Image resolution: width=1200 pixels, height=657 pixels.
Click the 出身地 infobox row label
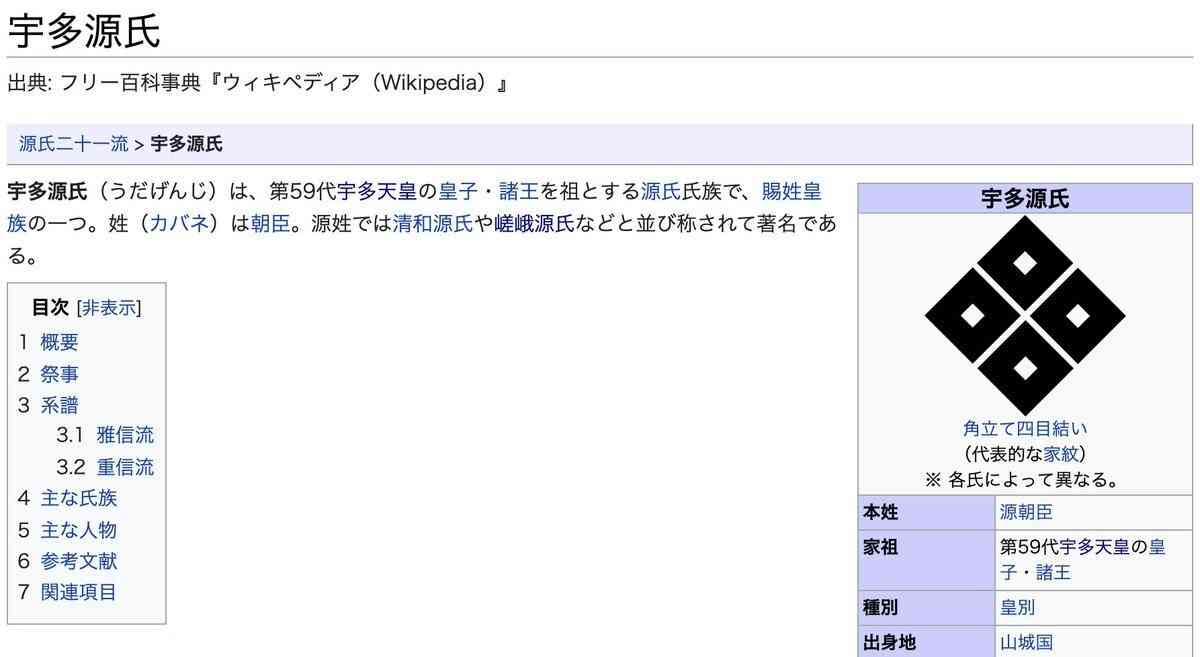pos(890,642)
